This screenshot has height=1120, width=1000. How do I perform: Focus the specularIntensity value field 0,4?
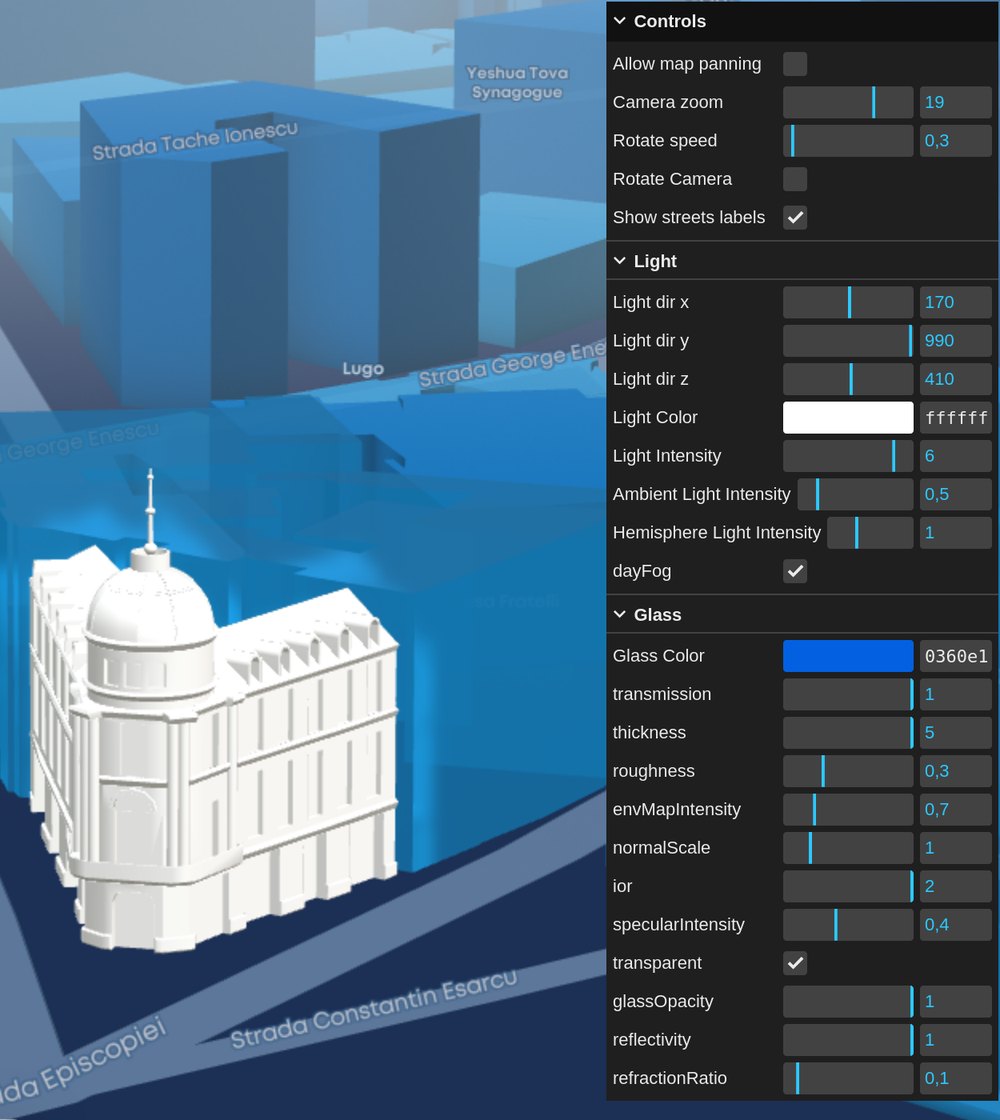(956, 925)
